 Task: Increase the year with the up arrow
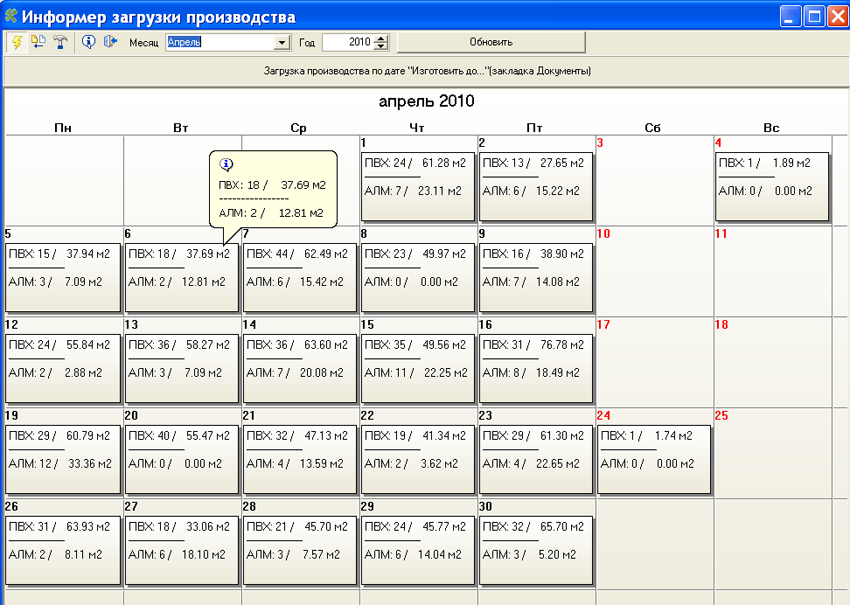point(380,38)
